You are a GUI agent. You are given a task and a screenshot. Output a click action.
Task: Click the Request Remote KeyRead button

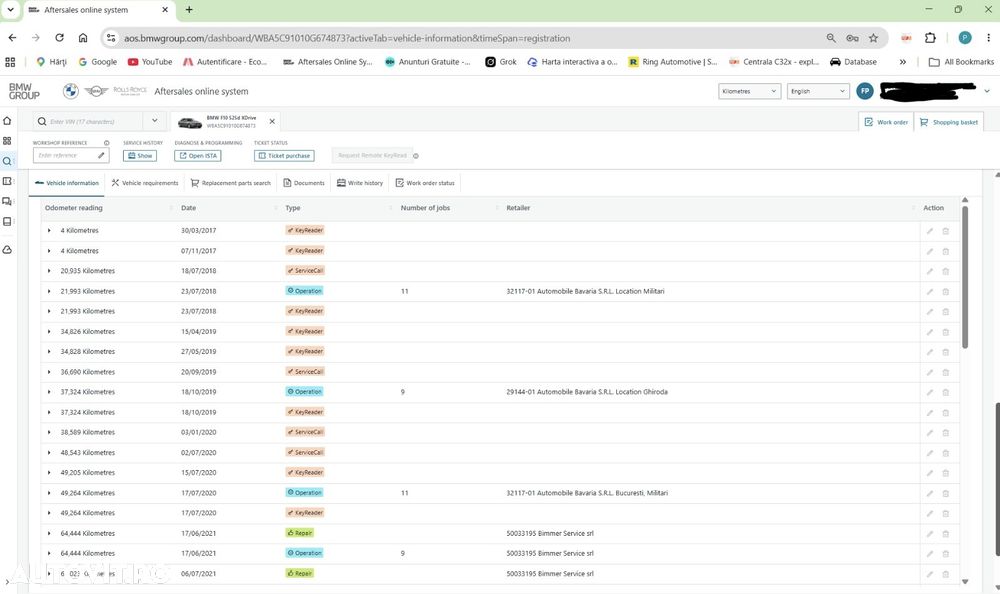pyautogui.click(x=372, y=156)
